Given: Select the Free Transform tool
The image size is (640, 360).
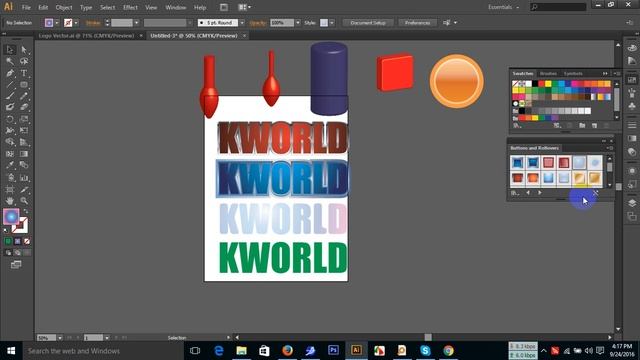Looking at the screenshot, I should click(24, 131).
